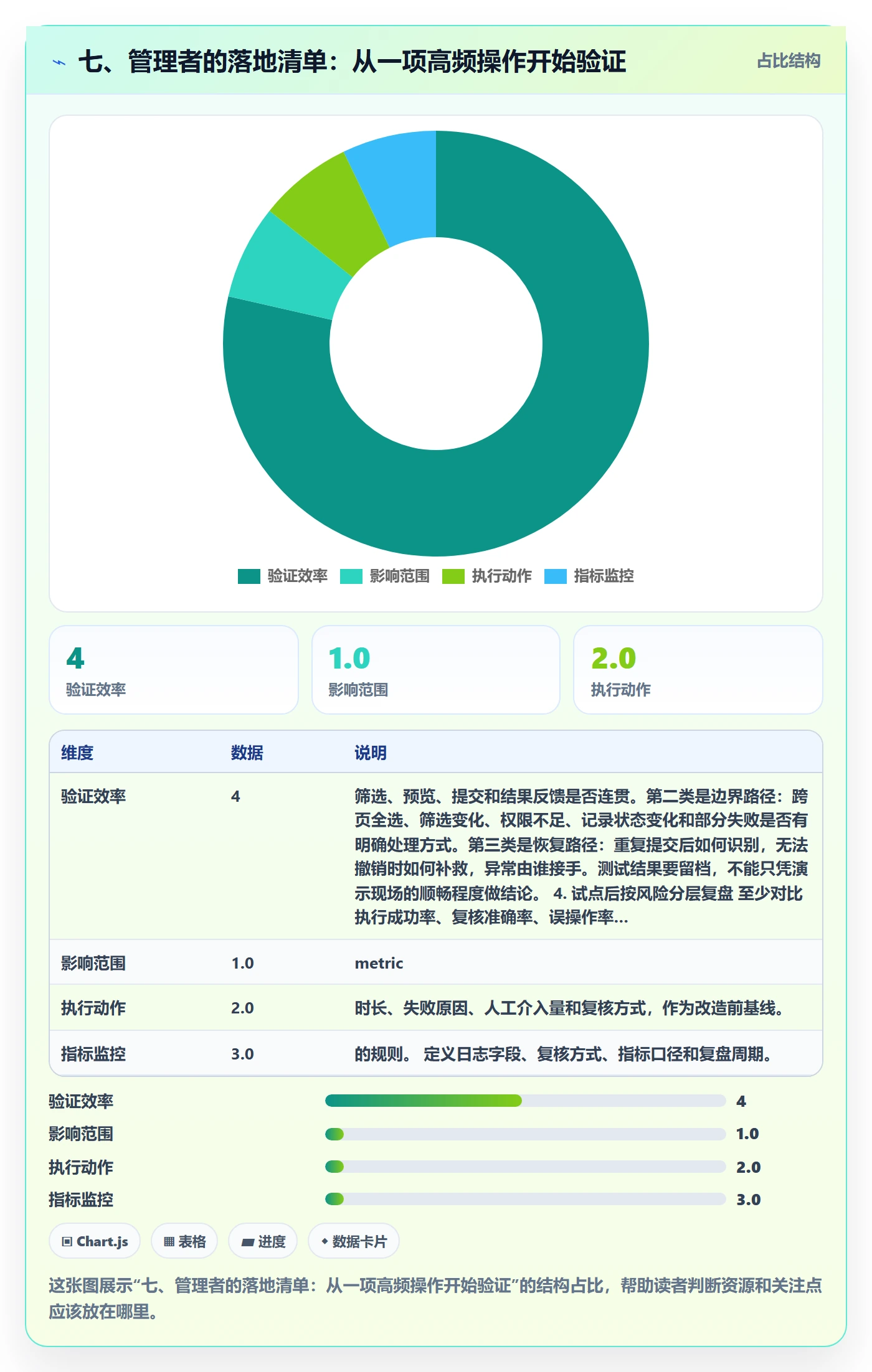Toggle the 执行动作 legend item
Viewport: 872px width, 1372px height.
click(x=487, y=576)
